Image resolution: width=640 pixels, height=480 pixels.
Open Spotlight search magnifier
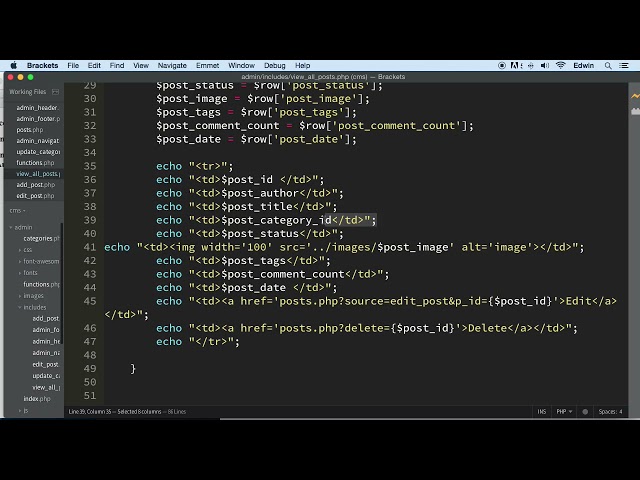coord(608,65)
